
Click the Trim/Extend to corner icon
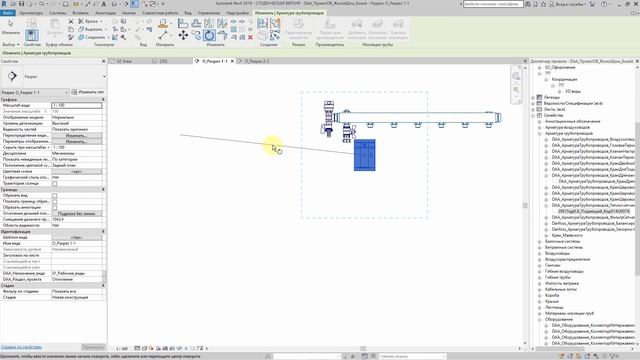pos(222,36)
